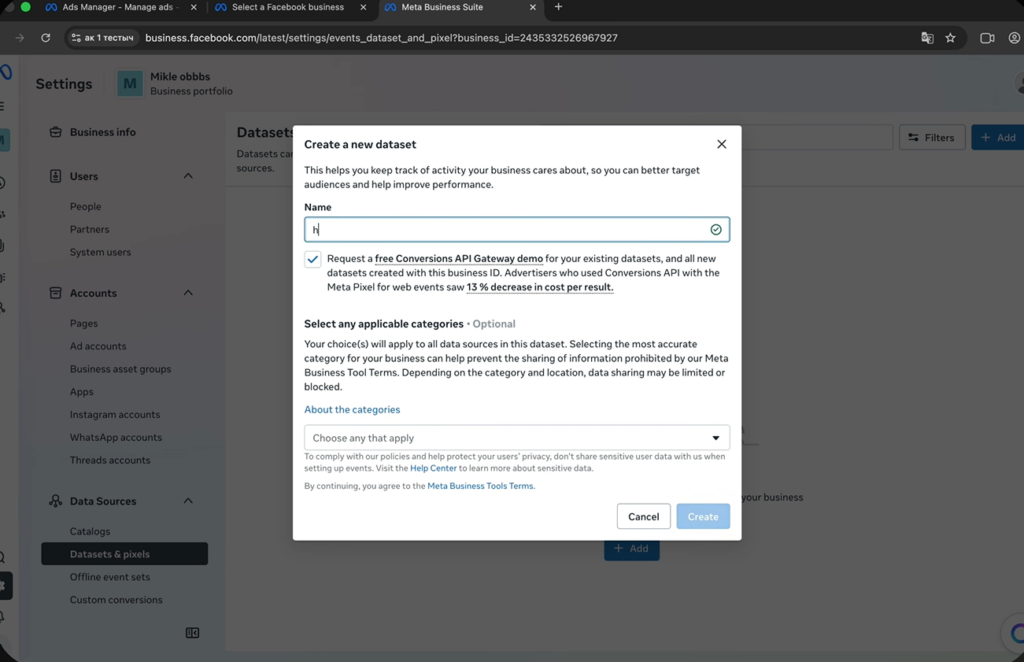Click the browser address bar URL
This screenshot has height=662, width=1024.
pyautogui.click(x=381, y=38)
